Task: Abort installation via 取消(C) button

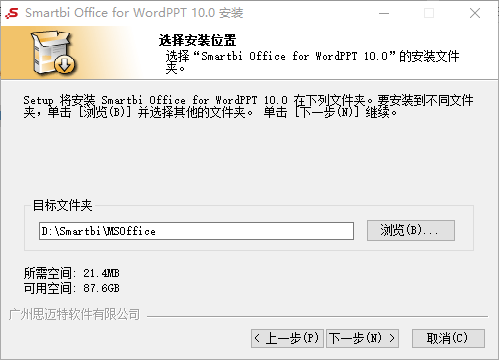Action: 448,339
